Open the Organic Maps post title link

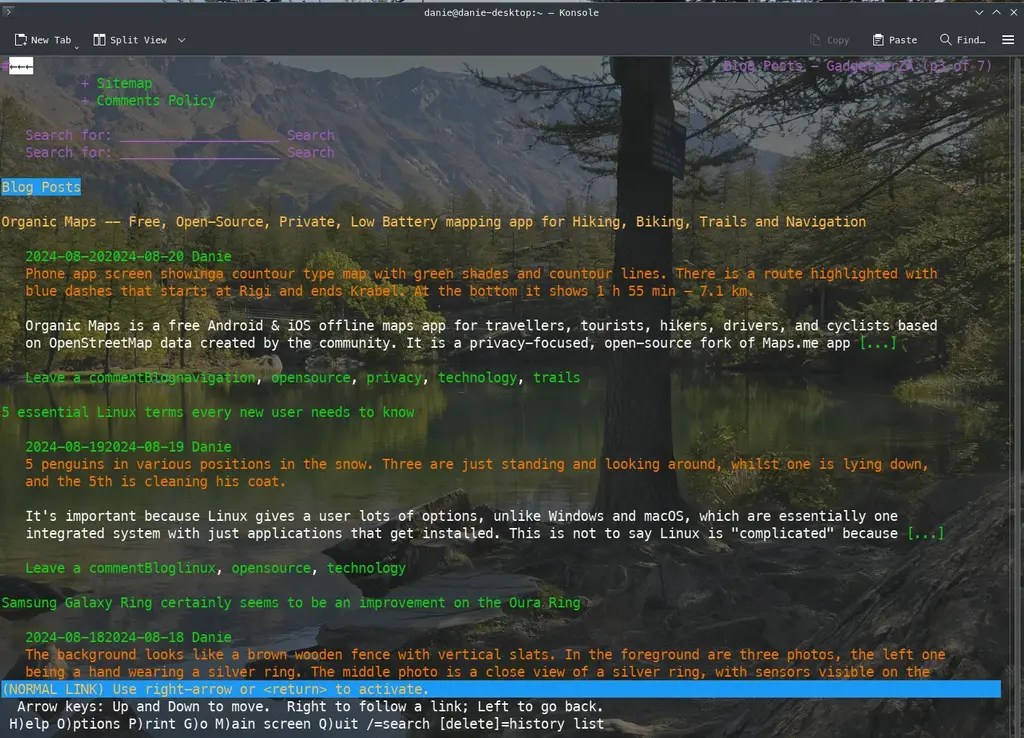tap(434, 222)
